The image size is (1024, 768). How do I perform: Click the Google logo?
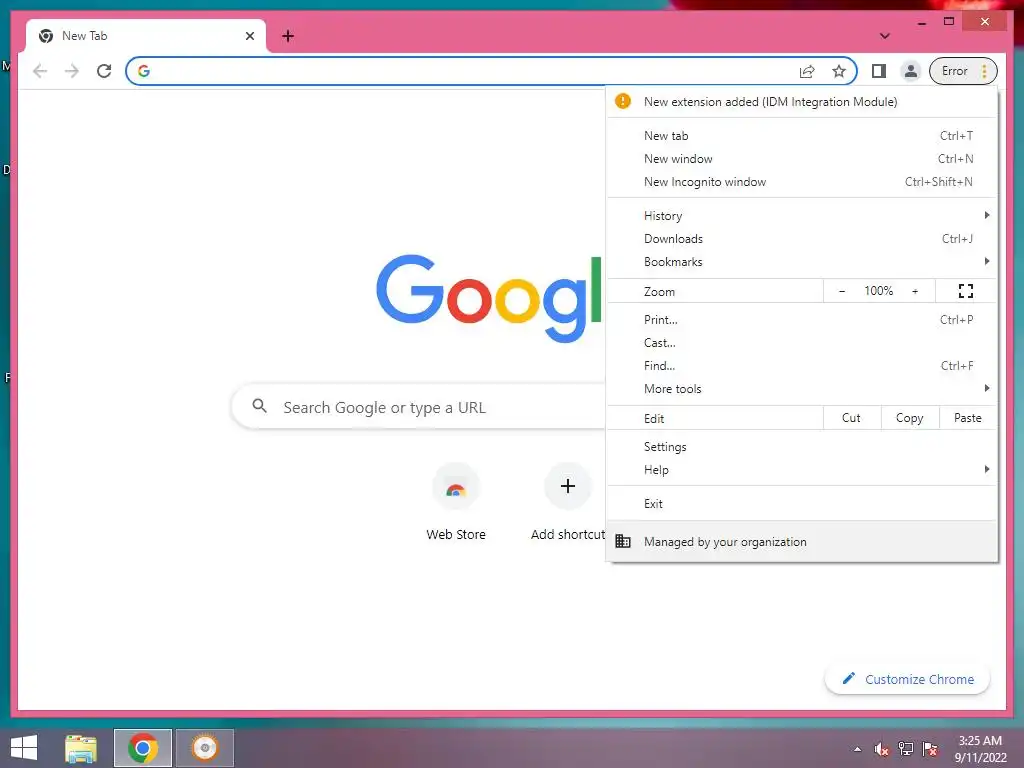(x=488, y=298)
